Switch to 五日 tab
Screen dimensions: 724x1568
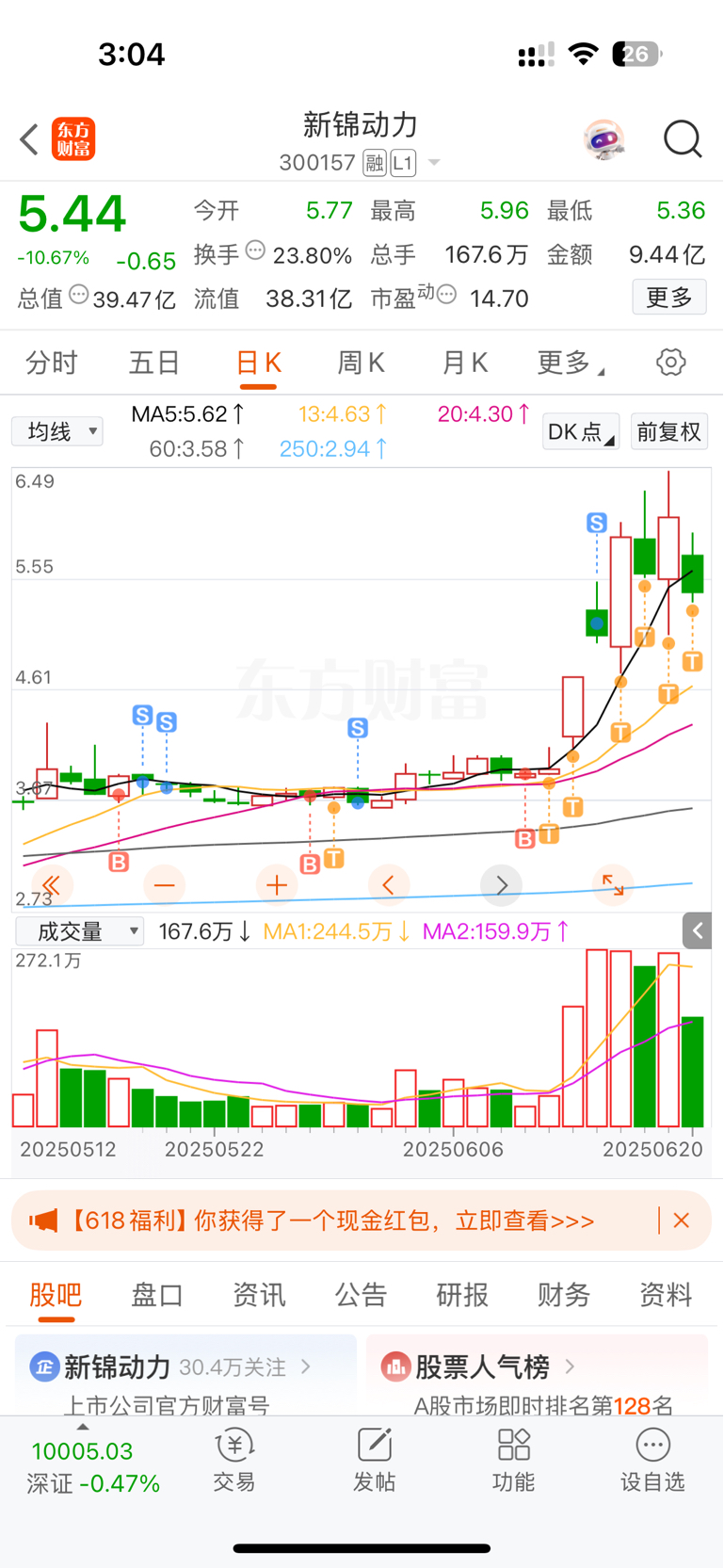(154, 363)
